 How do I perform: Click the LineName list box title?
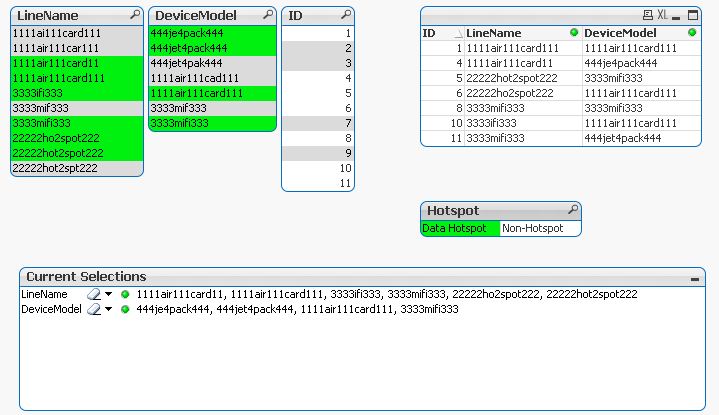click(48, 16)
